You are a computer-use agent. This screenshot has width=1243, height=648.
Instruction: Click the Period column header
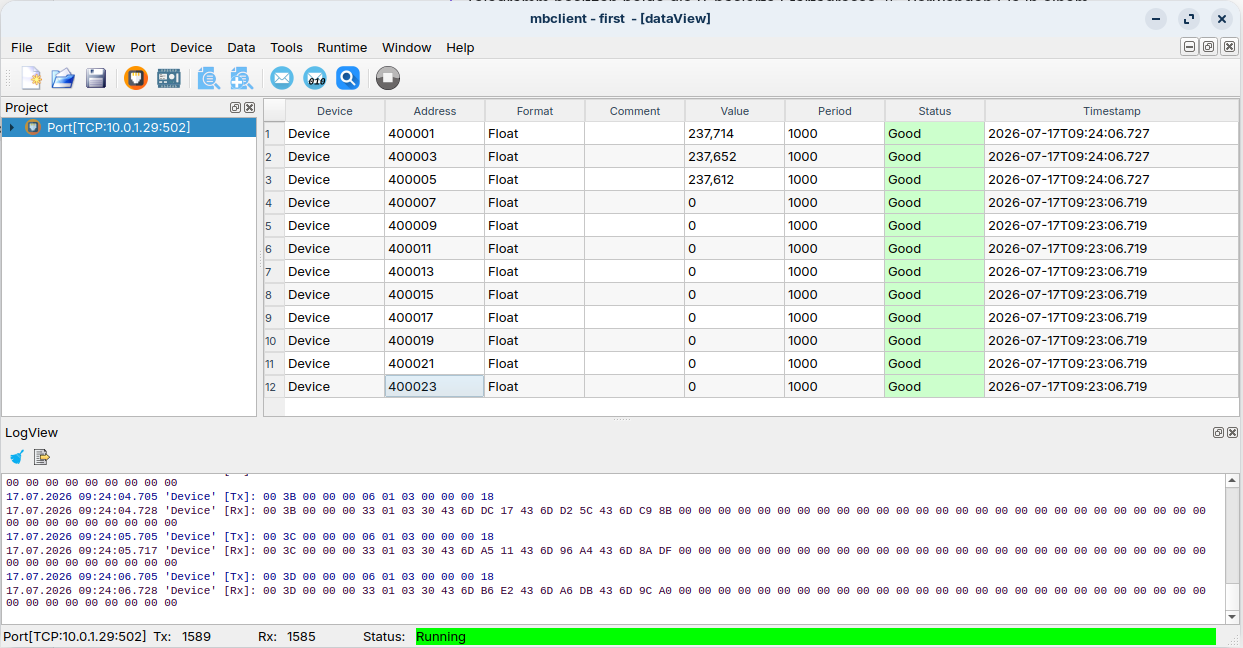click(835, 111)
